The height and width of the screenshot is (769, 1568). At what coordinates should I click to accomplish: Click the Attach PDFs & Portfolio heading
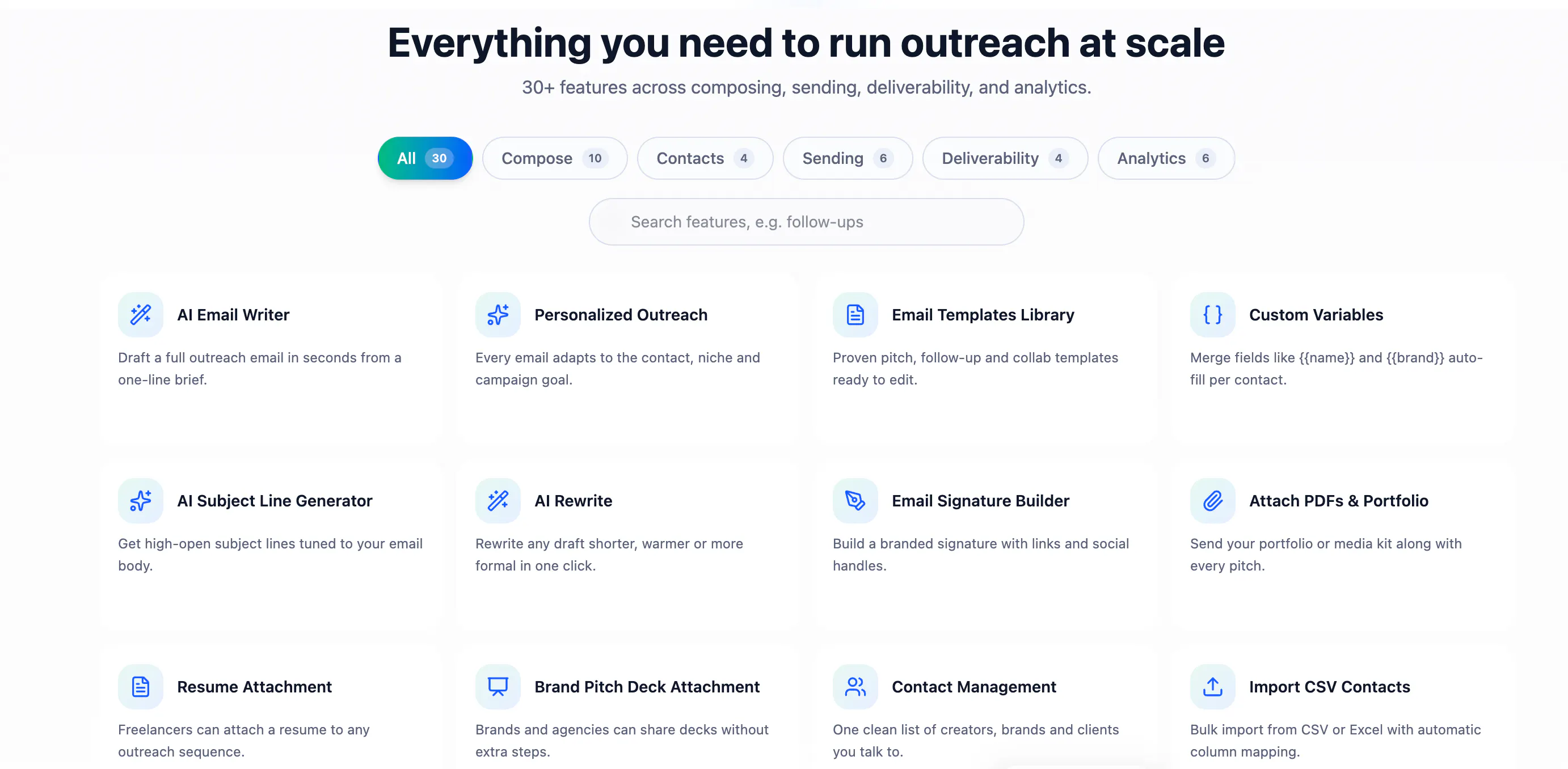coord(1338,501)
